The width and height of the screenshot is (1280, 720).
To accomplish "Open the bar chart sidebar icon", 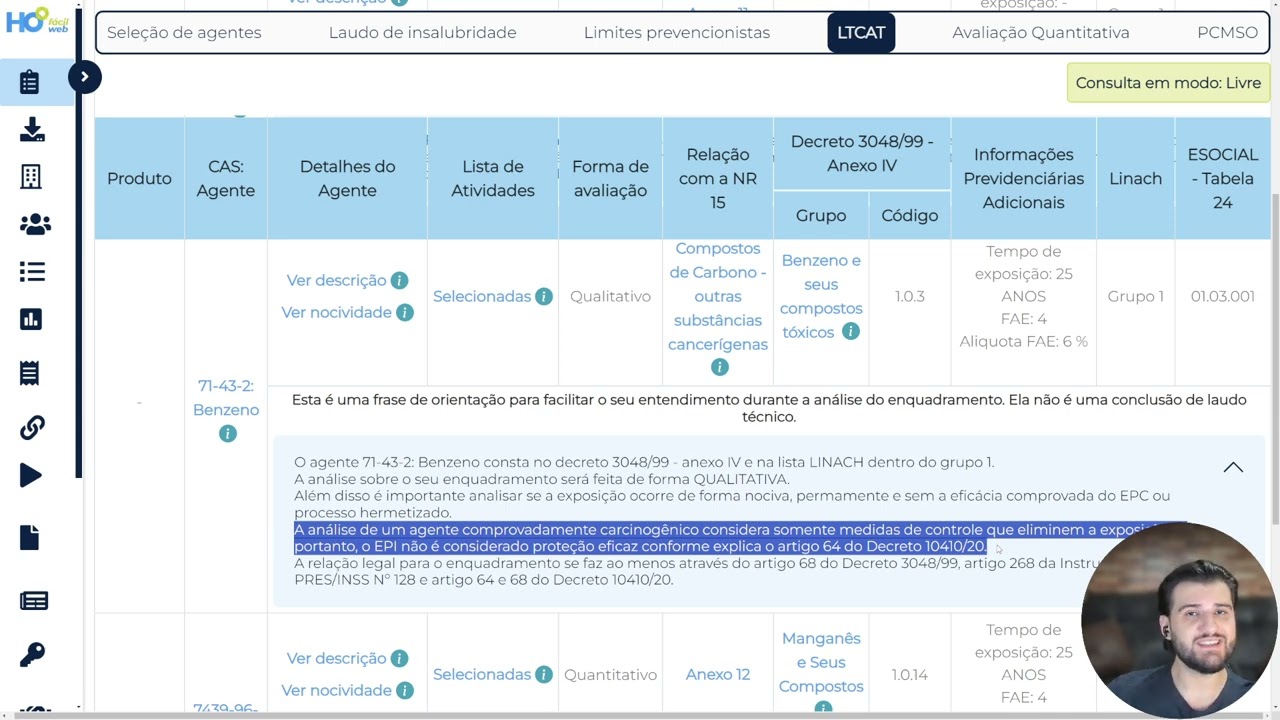I will click(x=31, y=319).
